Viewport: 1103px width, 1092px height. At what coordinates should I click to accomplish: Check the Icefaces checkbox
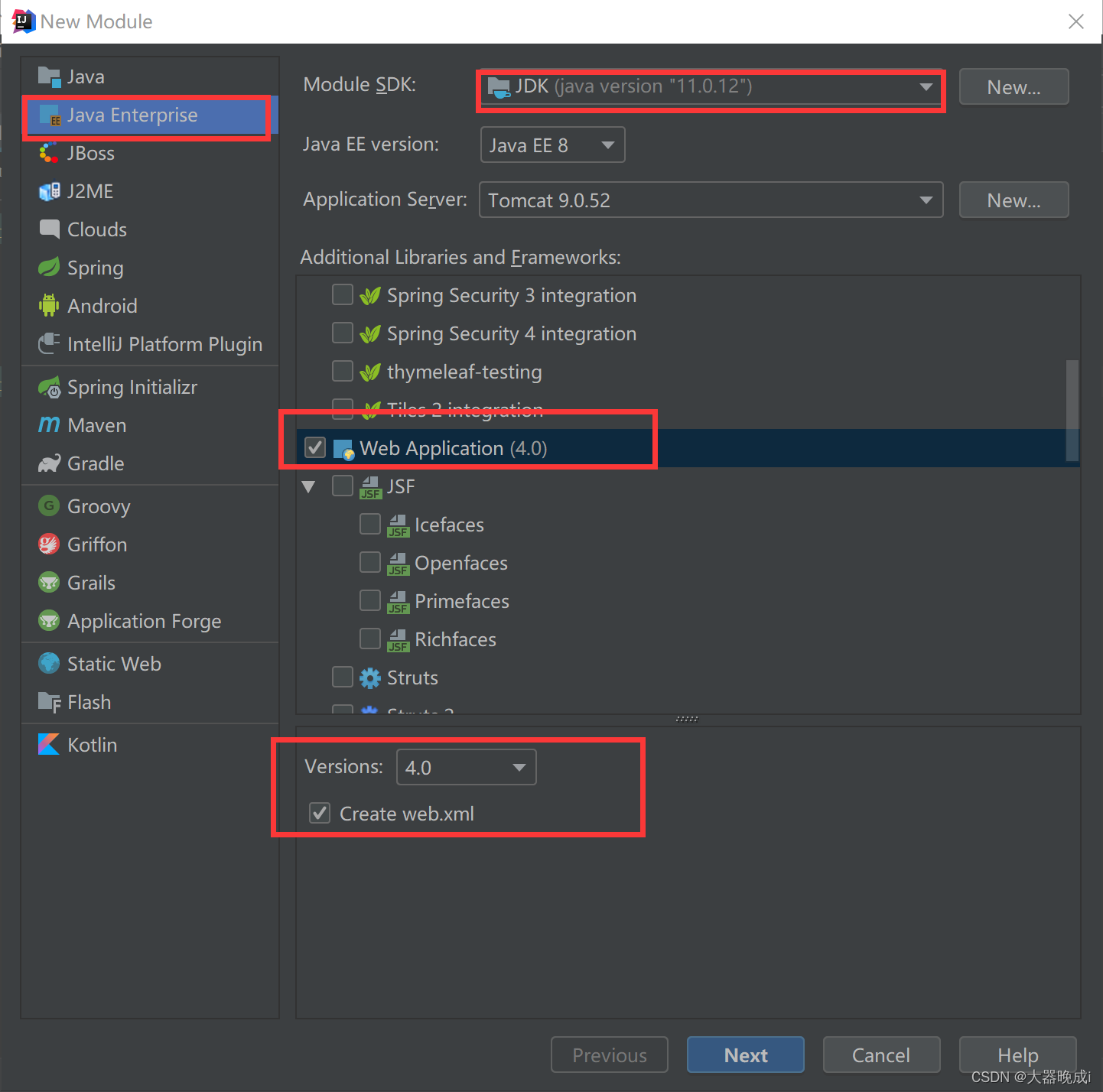tap(370, 525)
